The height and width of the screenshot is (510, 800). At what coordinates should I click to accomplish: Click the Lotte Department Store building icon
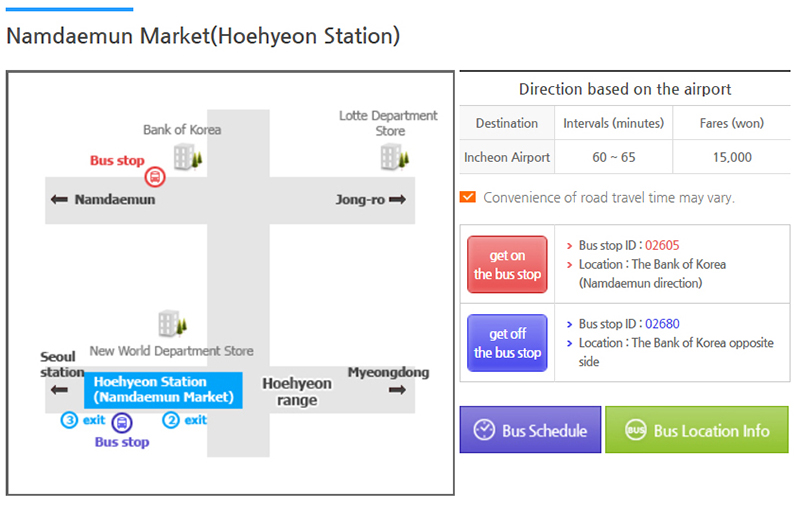391,156
